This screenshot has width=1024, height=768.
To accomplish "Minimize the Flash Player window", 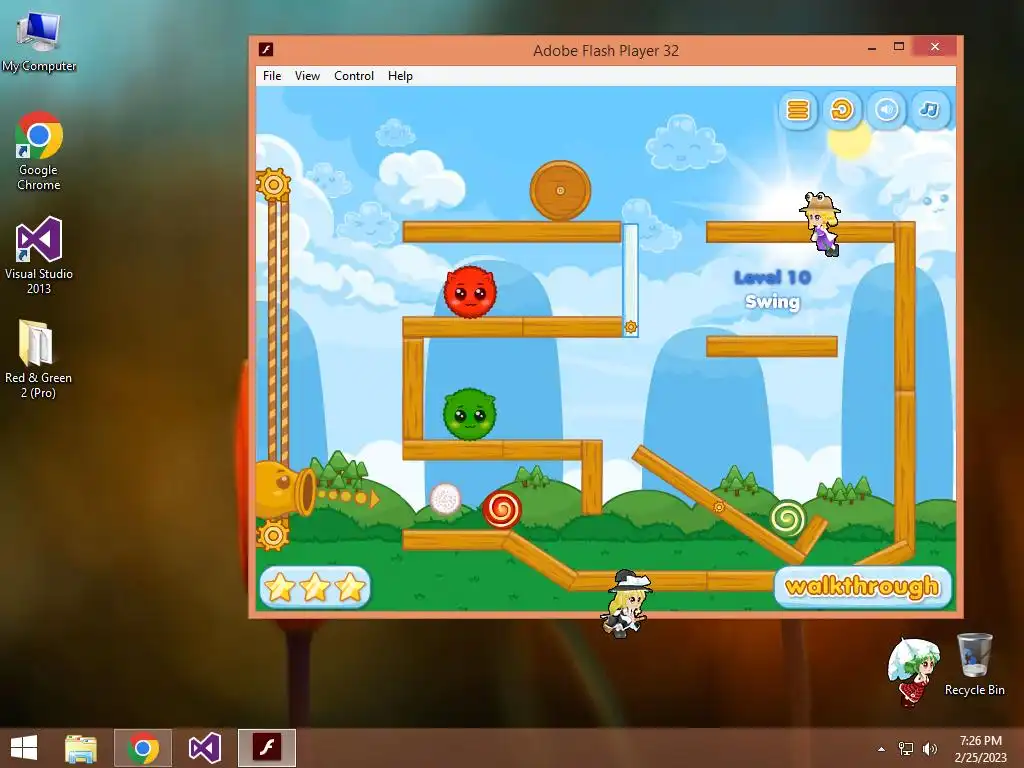I will pyautogui.click(x=872, y=48).
